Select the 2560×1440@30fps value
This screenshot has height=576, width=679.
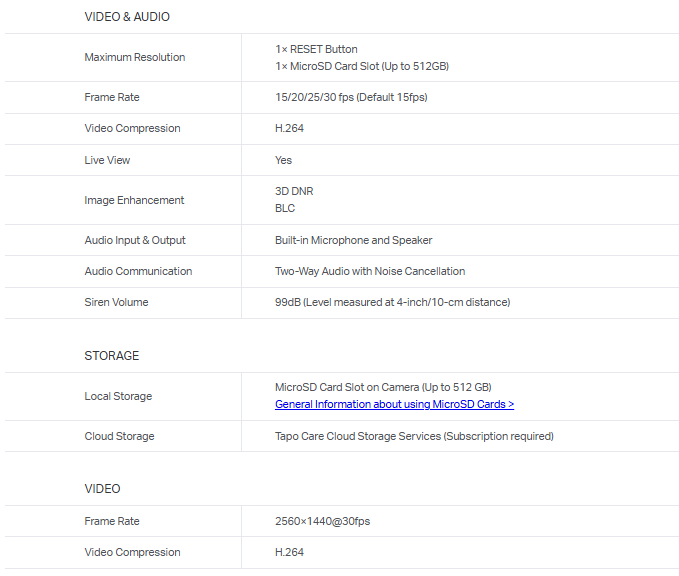322,521
